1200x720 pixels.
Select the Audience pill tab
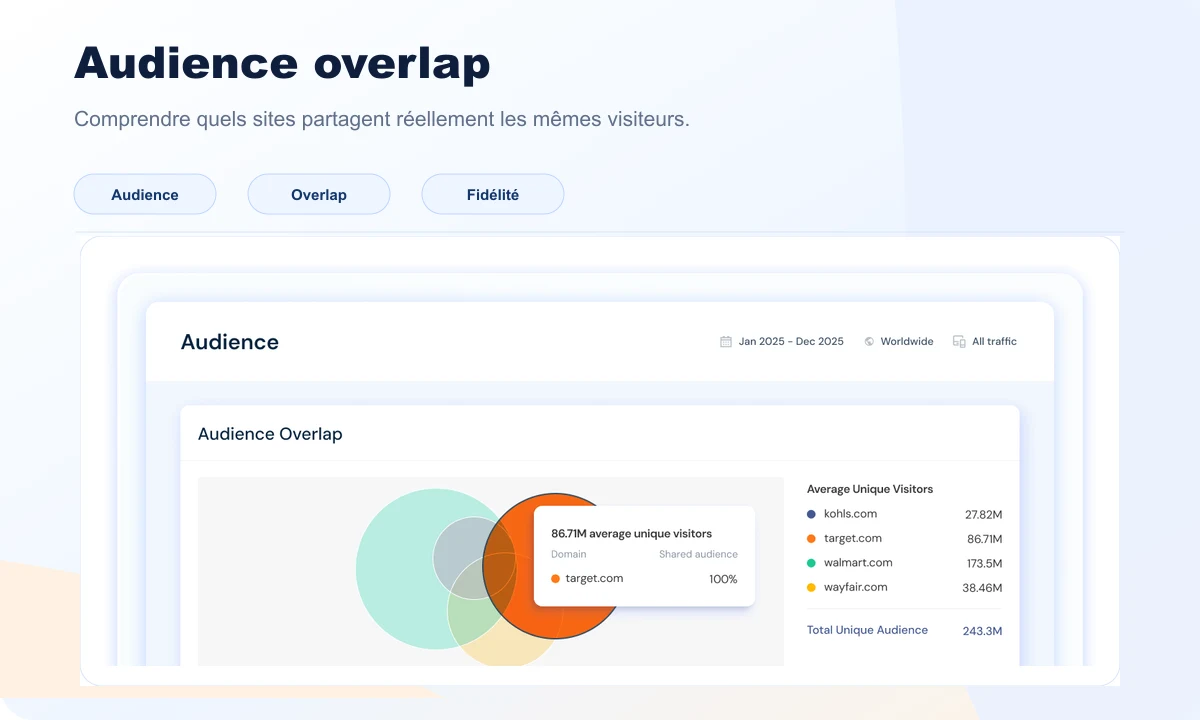tap(145, 194)
